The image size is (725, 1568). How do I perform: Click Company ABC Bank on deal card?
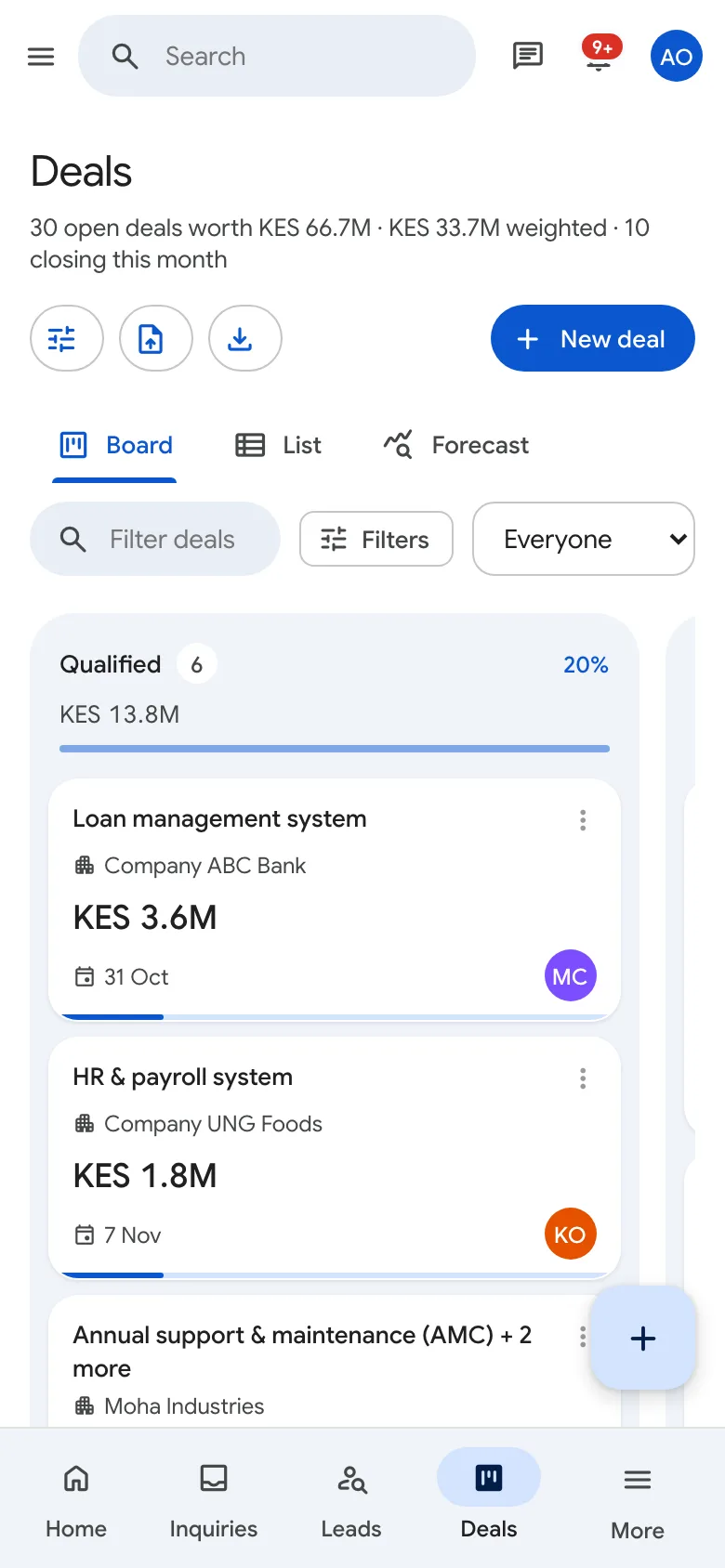coord(204,866)
